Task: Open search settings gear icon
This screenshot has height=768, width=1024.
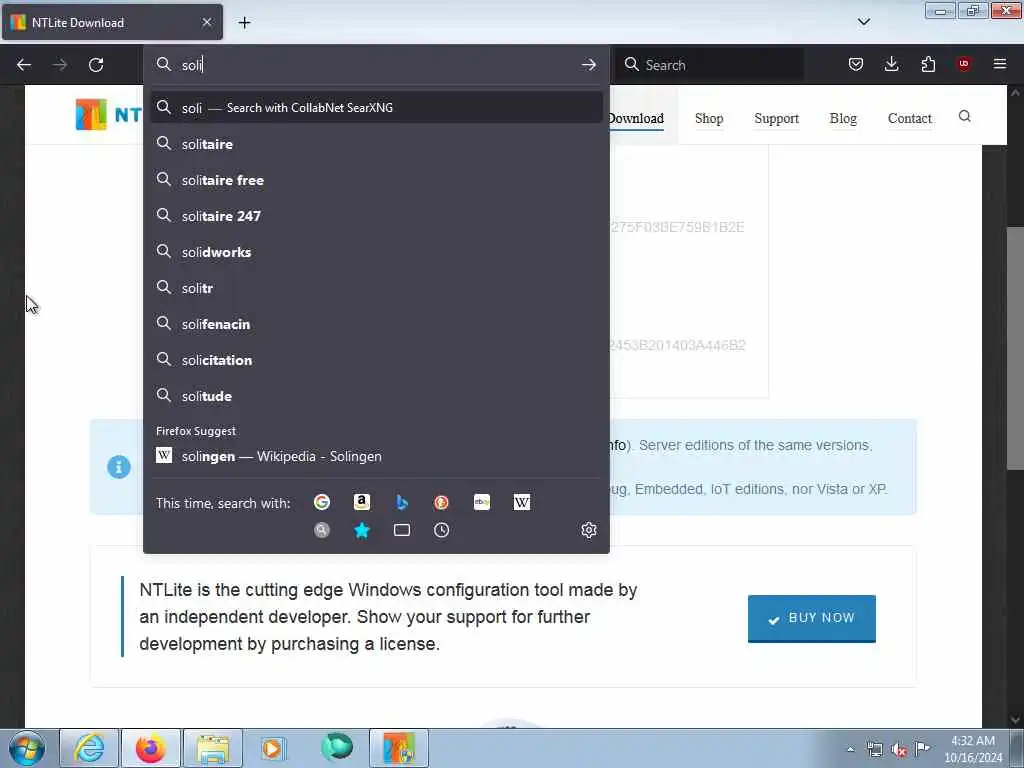Action: (x=589, y=530)
